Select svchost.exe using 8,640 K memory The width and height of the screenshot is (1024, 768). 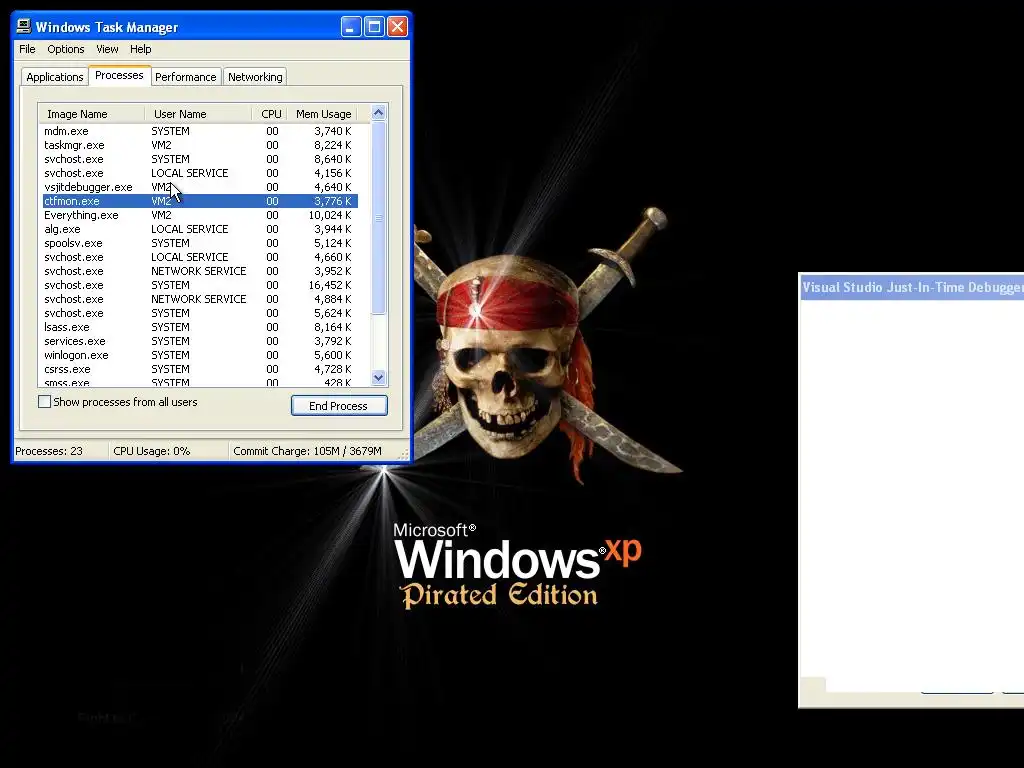(198, 159)
